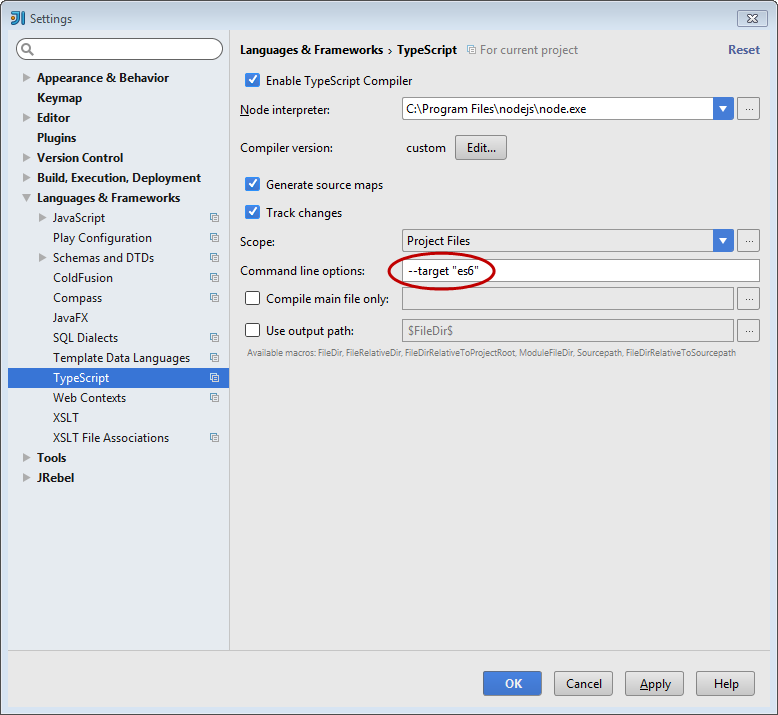Open Help for settings dialog

[x=725, y=684]
